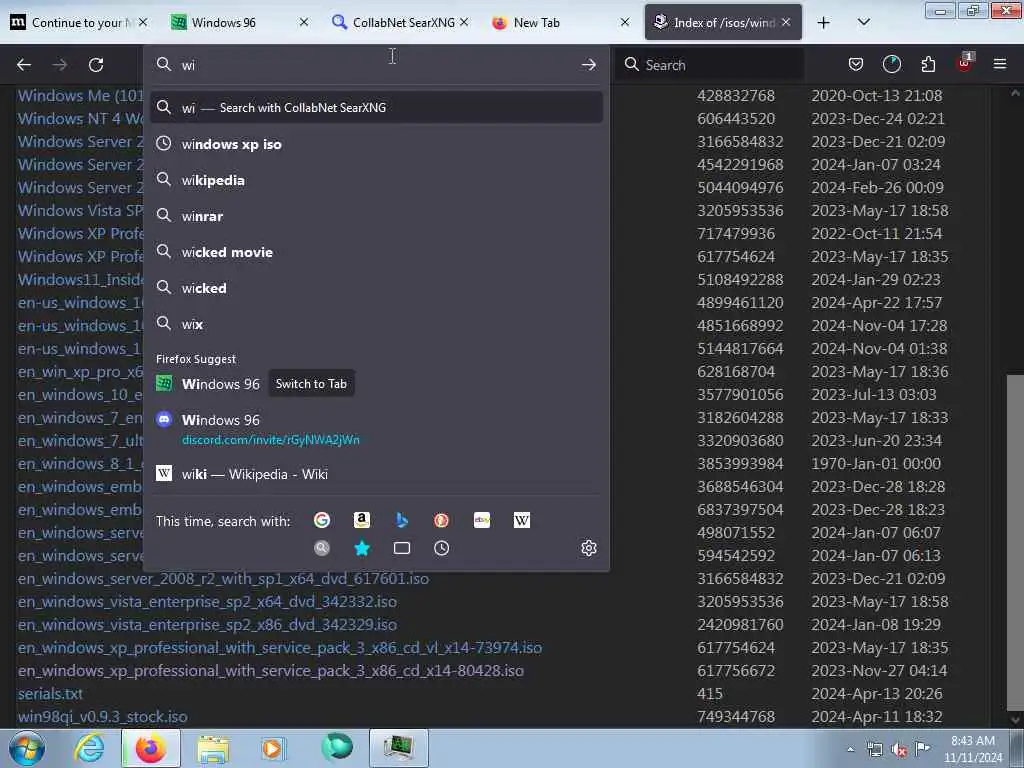Screen dimensions: 1024x768
Task: Open Action Center flag icon
Action: [923, 748]
